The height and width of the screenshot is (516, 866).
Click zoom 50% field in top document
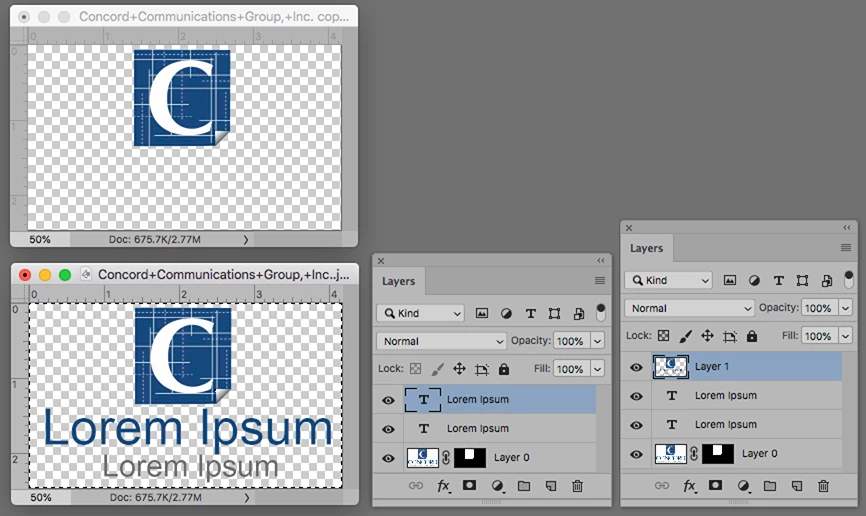(x=40, y=239)
